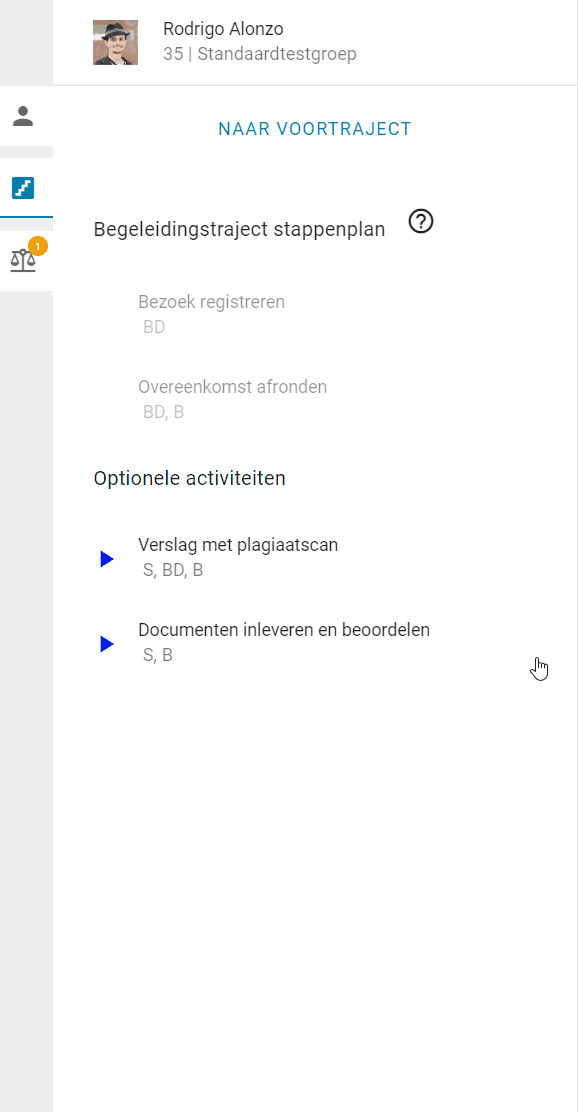Click the S, B roles label
The width and height of the screenshot is (578, 1112).
(x=158, y=654)
